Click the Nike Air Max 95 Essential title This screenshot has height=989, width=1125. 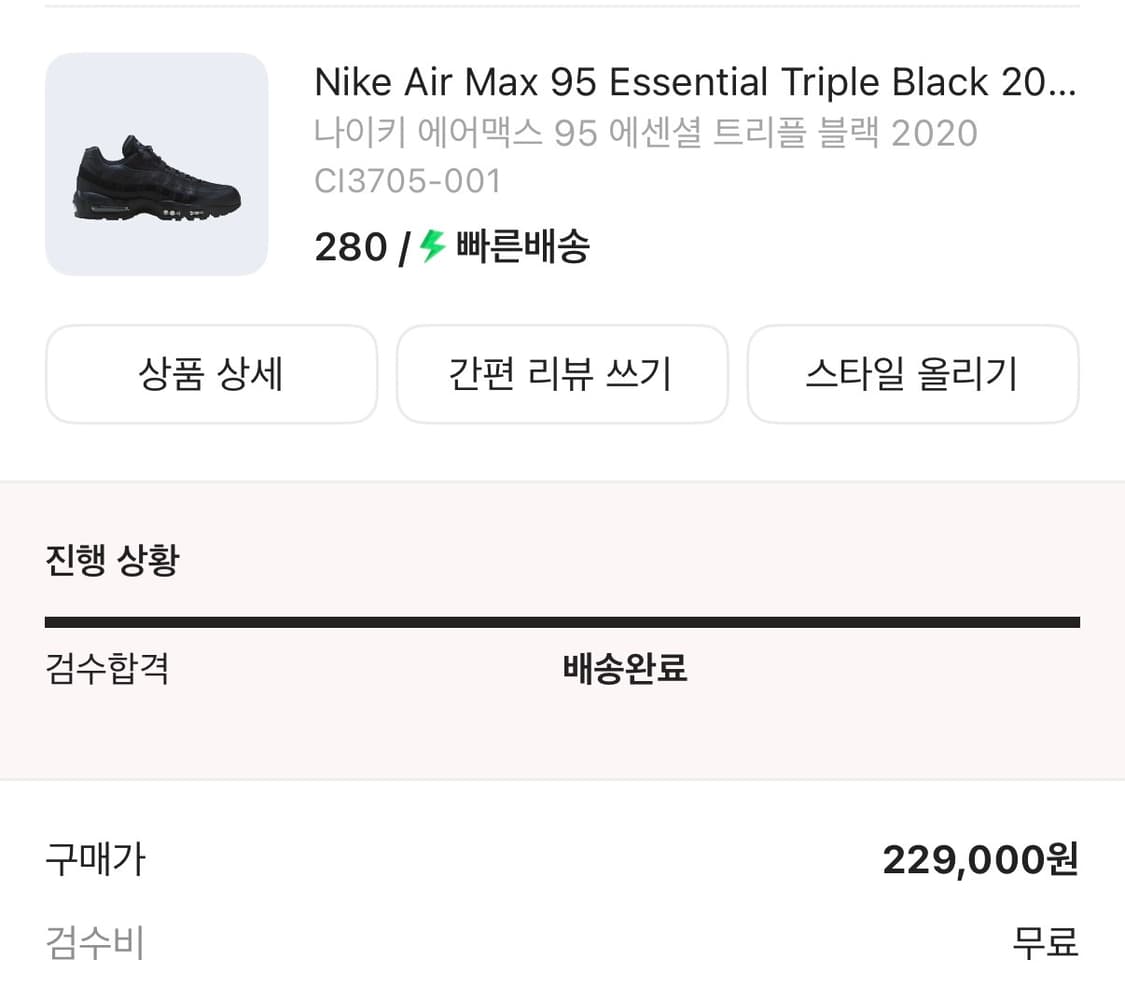click(694, 82)
